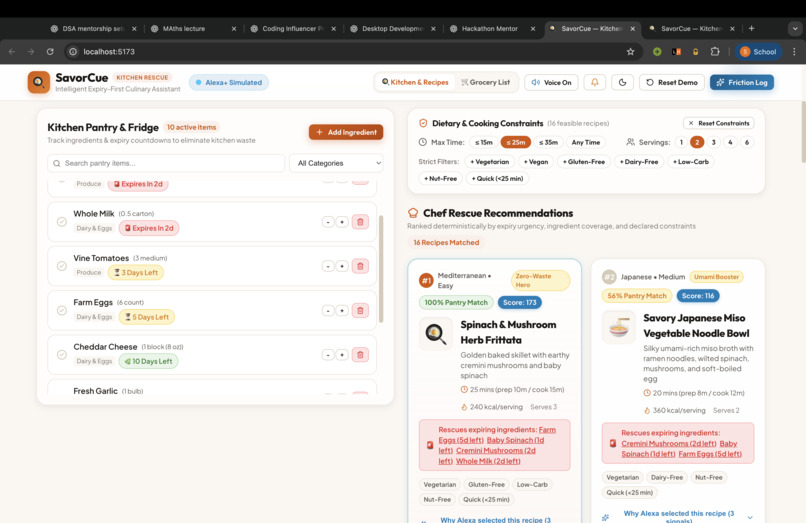Enable Low-Carb strict filter
This screenshot has height=523, width=806.
point(691,161)
